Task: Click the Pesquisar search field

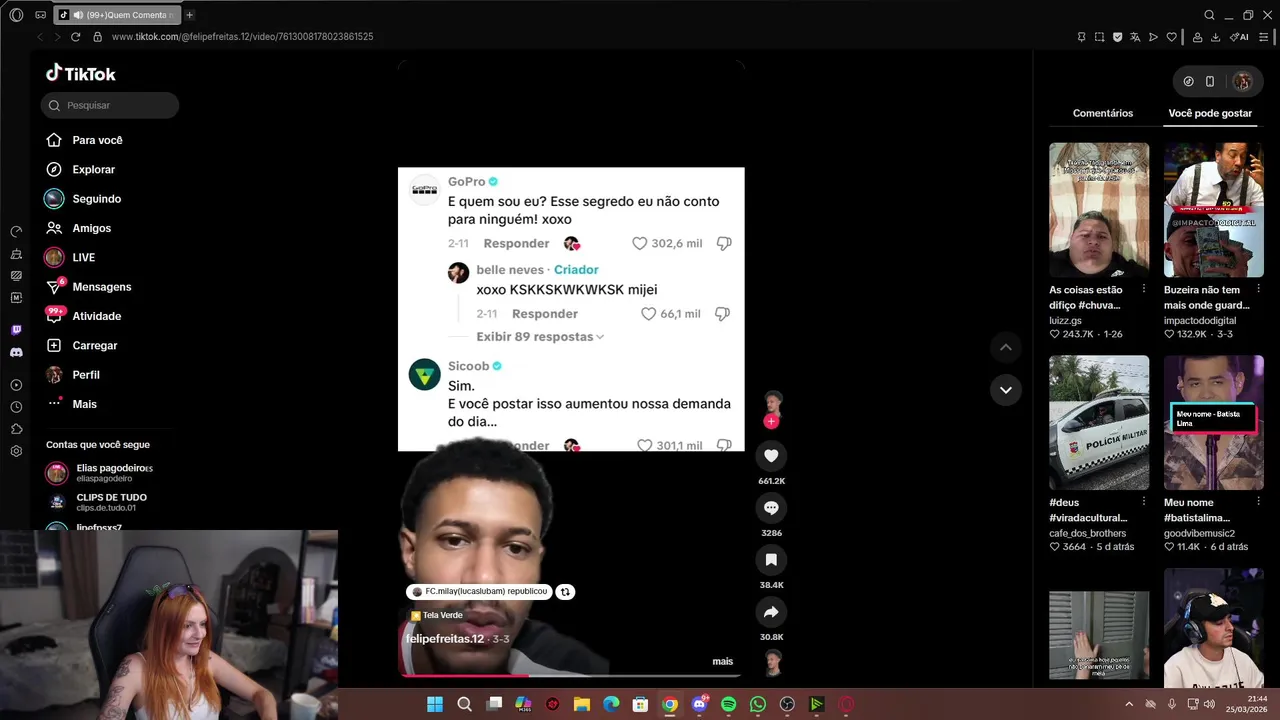Action: [110, 105]
